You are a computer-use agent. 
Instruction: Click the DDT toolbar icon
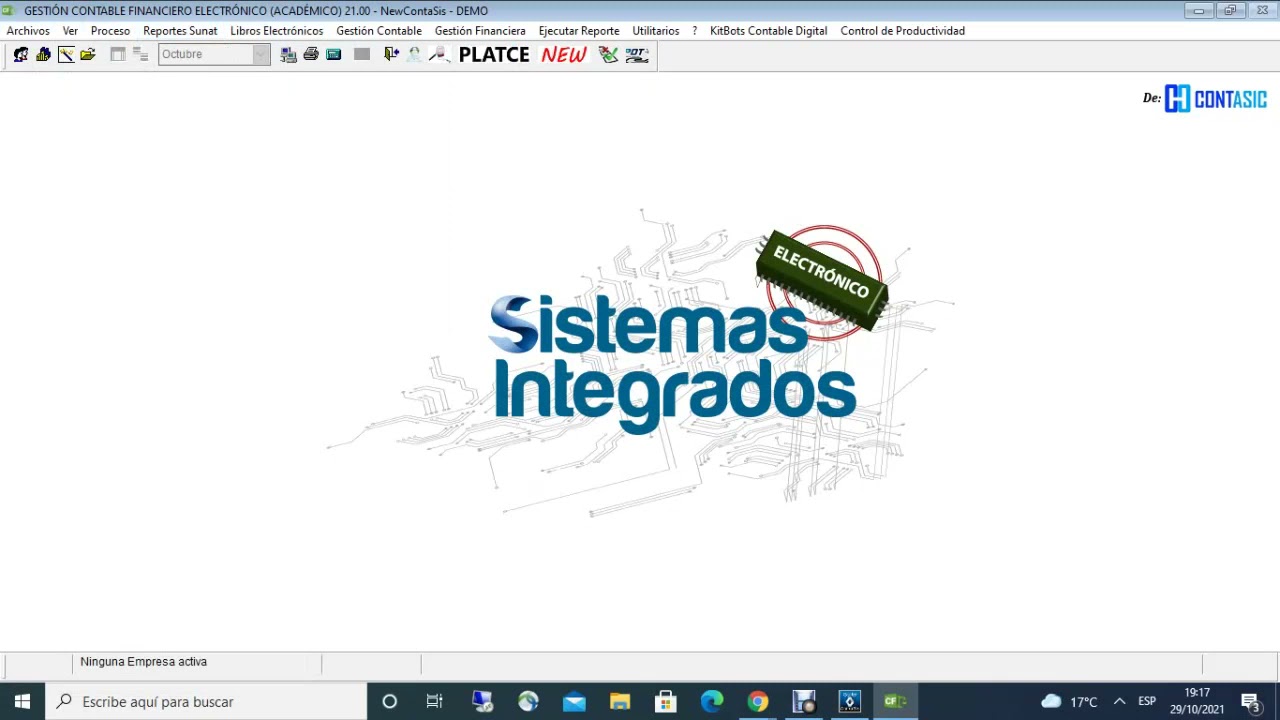coord(637,54)
